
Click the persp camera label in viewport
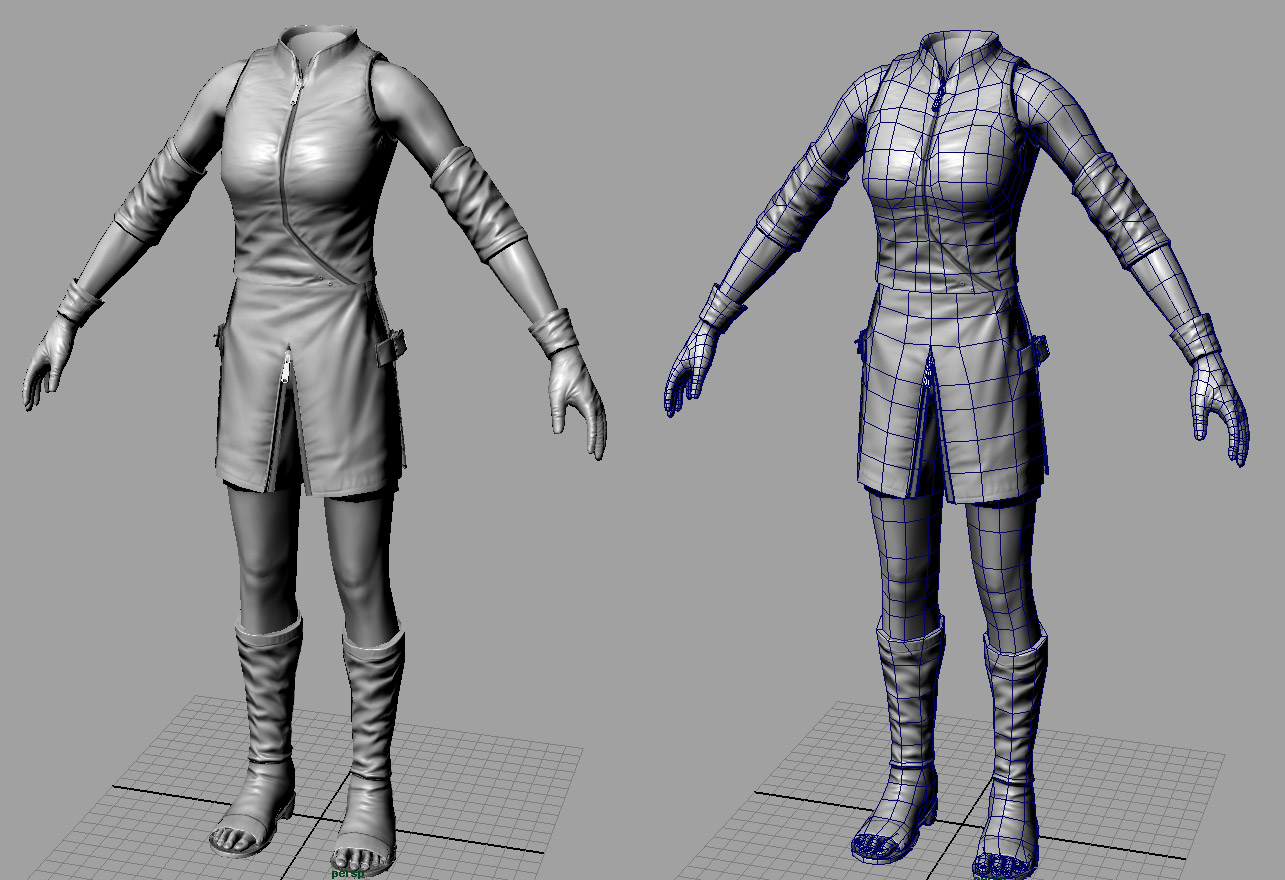click(347, 873)
